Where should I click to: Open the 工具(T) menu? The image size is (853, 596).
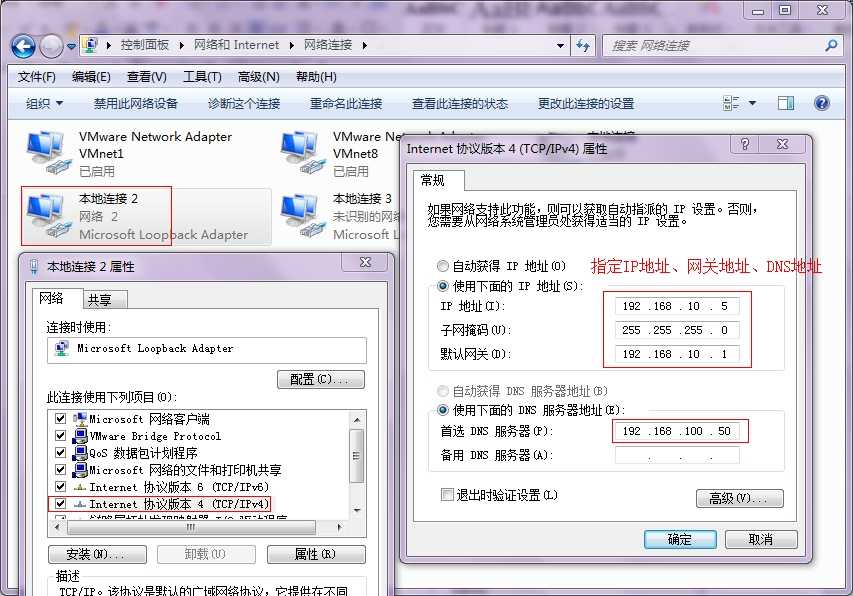[202, 77]
